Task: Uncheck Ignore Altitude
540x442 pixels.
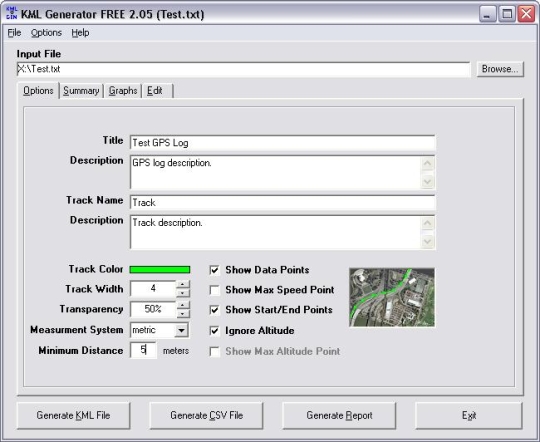Action: click(215, 331)
